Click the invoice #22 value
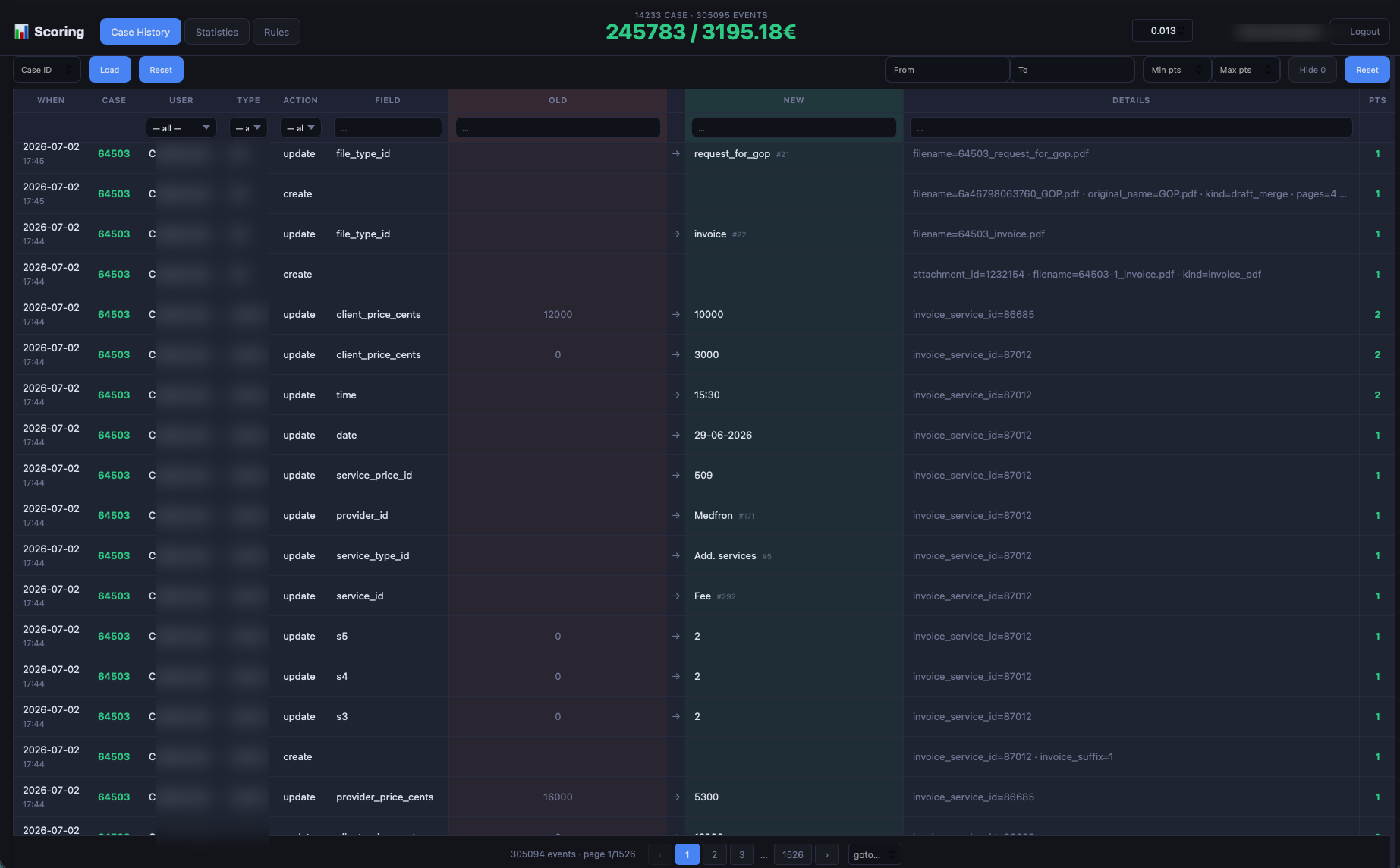 (719, 234)
